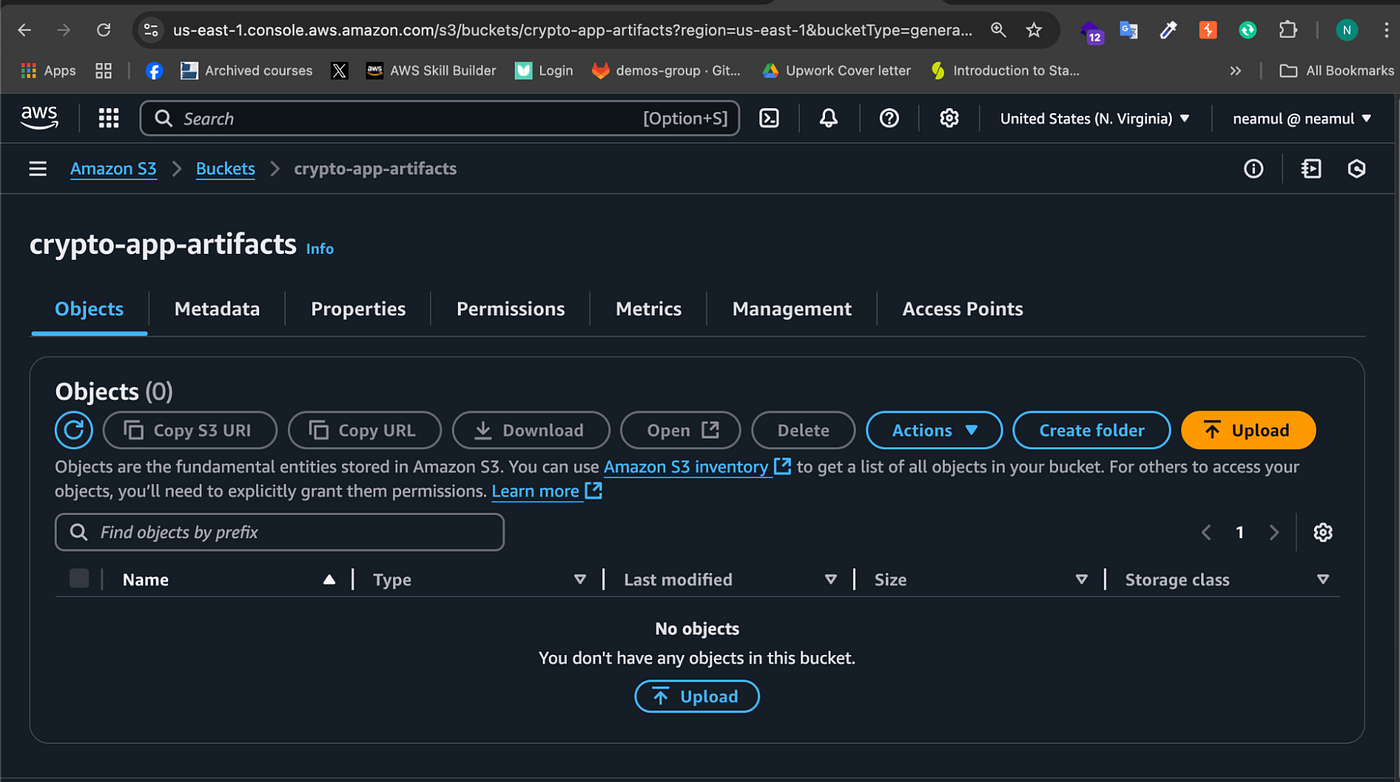Go to previous page of objects
Screen dimensions: 1400x782
click(1206, 532)
